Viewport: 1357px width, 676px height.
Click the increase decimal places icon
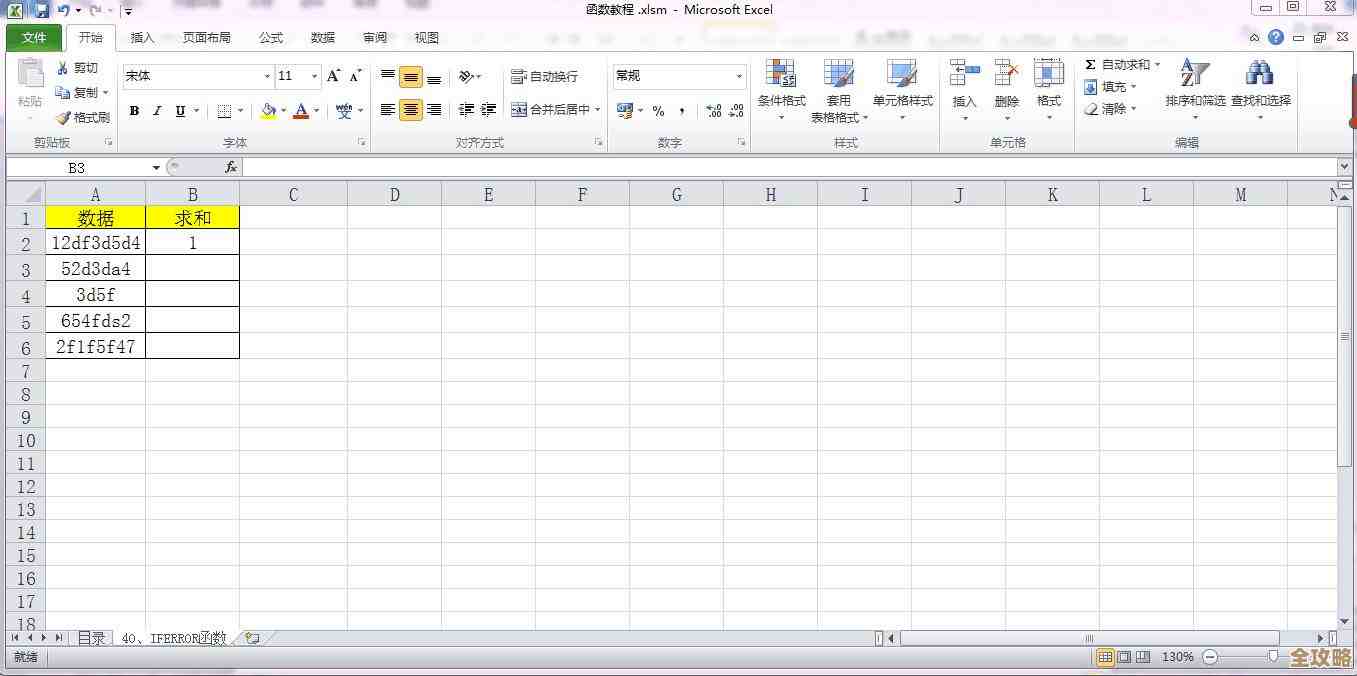point(714,111)
